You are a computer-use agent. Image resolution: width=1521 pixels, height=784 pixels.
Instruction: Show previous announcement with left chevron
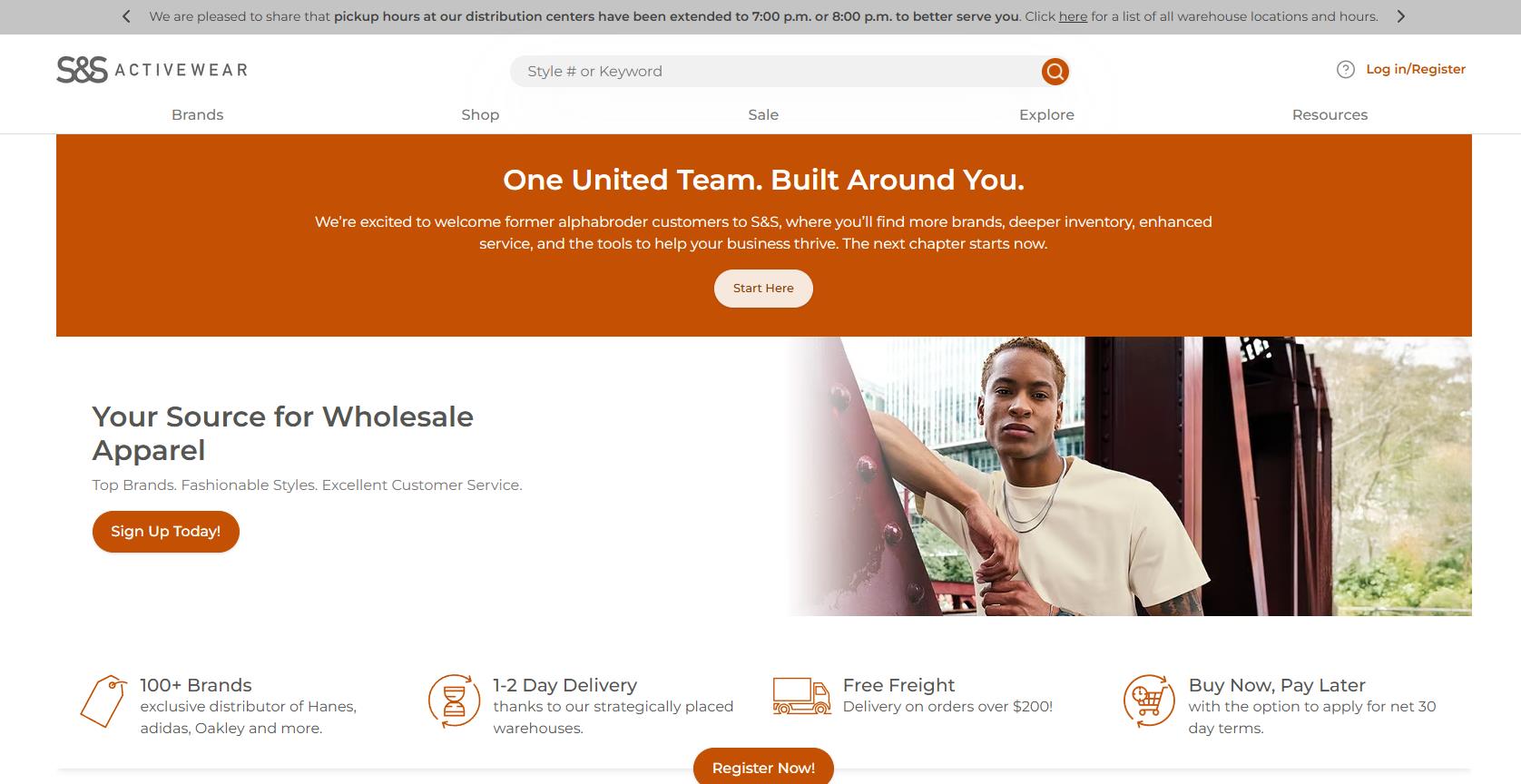coord(126,16)
